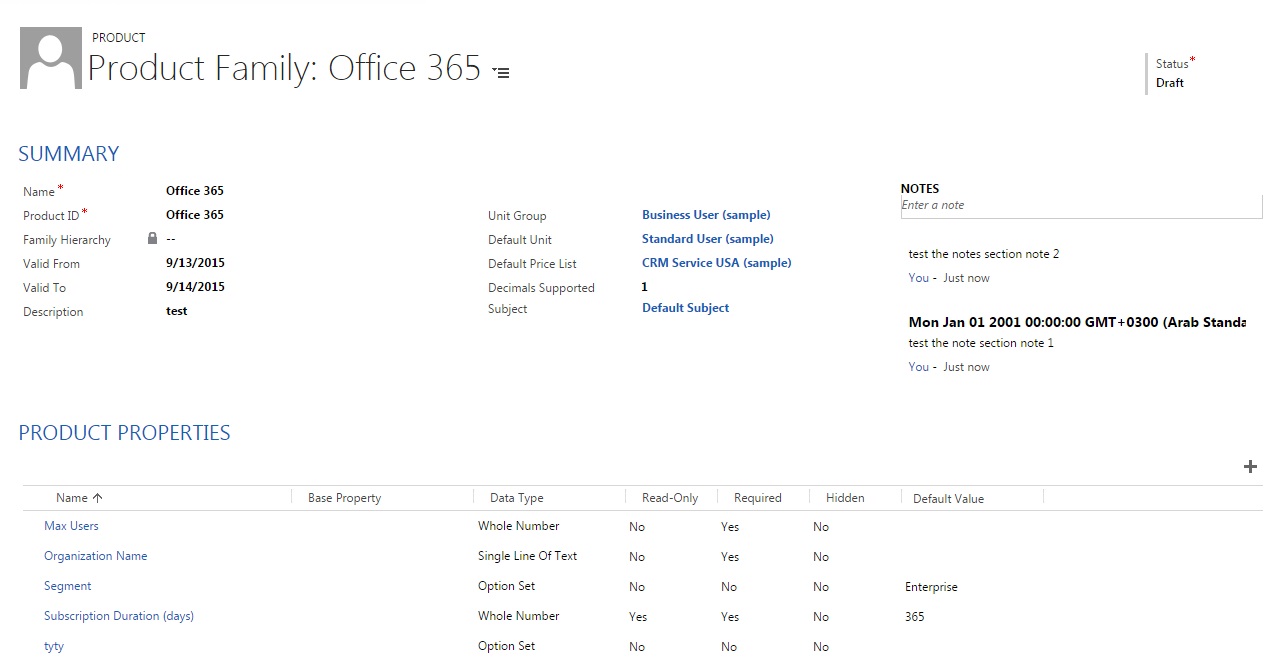1271x670 pixels.
Task: Add a new product property with plus icon
Action: point(1249,467)
